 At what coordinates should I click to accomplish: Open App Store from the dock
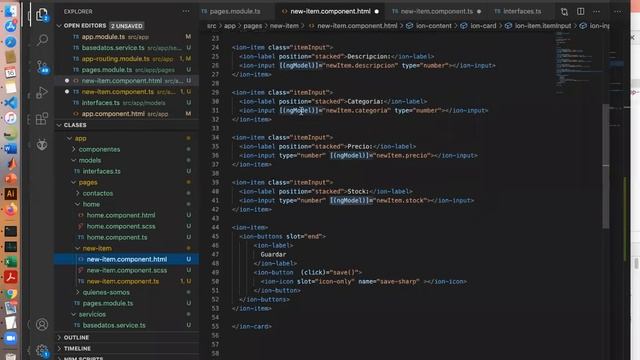pyautogui.click(x=11, y=26)
